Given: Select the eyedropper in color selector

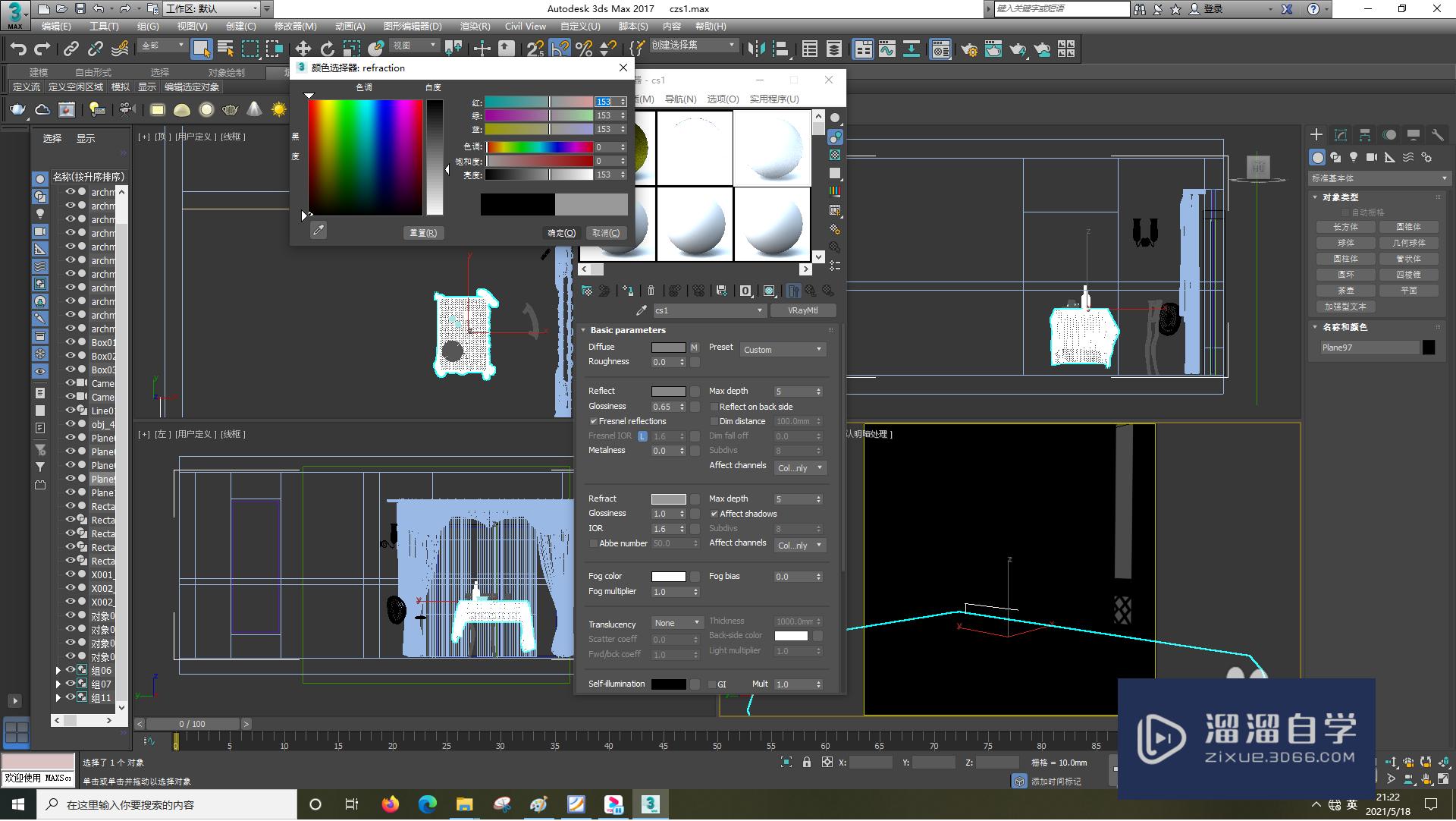Looking at the screenshot, I should tap(318, 231).
